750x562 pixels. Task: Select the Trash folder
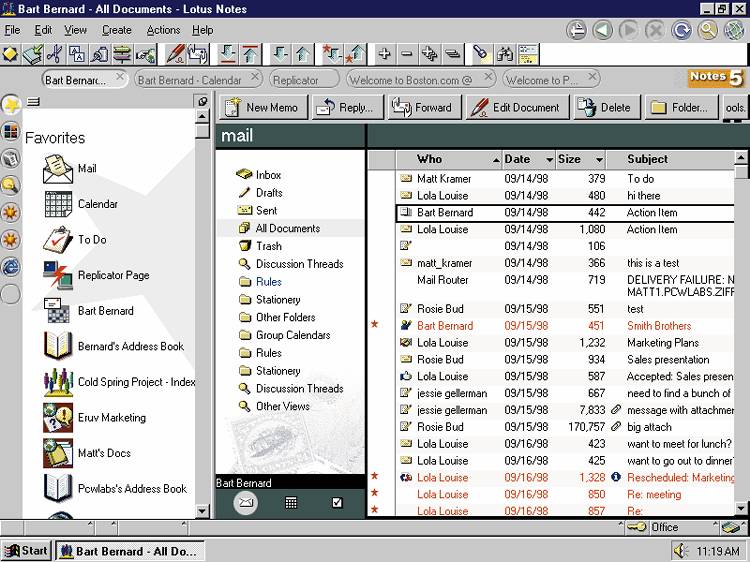tap(268, 246)
